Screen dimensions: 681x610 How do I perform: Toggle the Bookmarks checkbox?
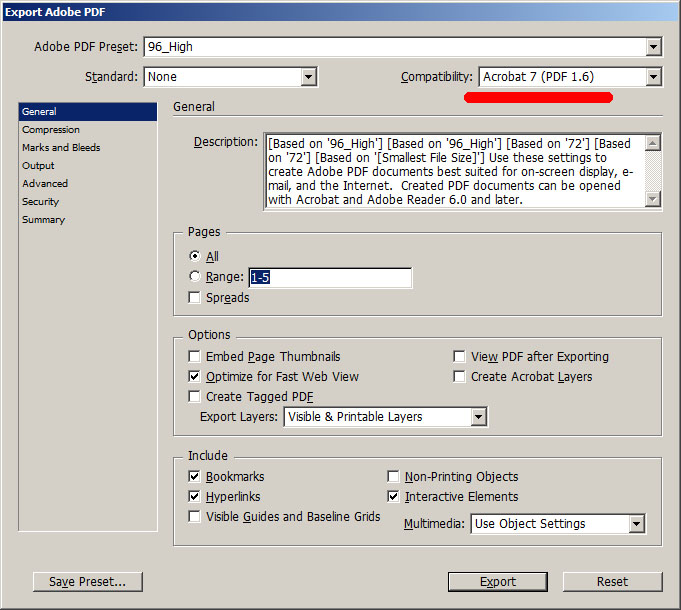(194, 477)
